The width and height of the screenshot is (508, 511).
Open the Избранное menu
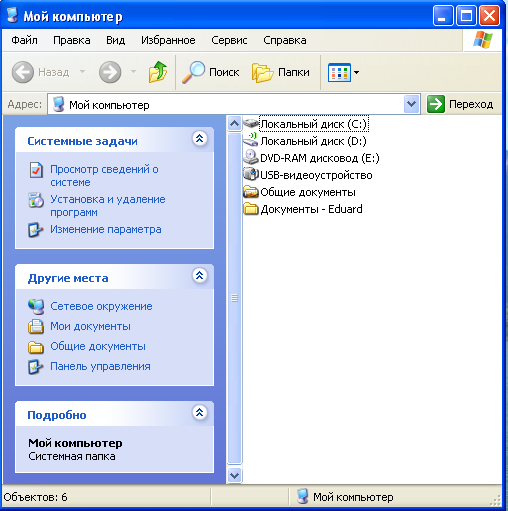[168, 40]
